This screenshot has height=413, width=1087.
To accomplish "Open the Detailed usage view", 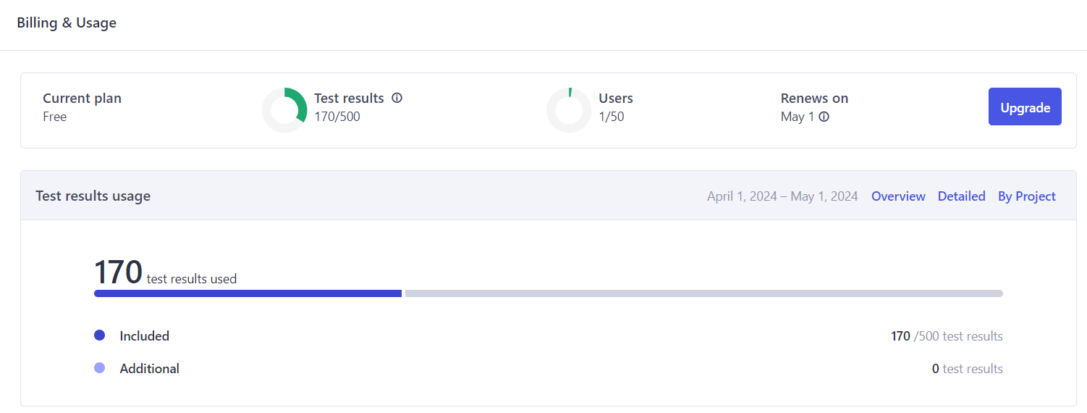I will [961, 196].
